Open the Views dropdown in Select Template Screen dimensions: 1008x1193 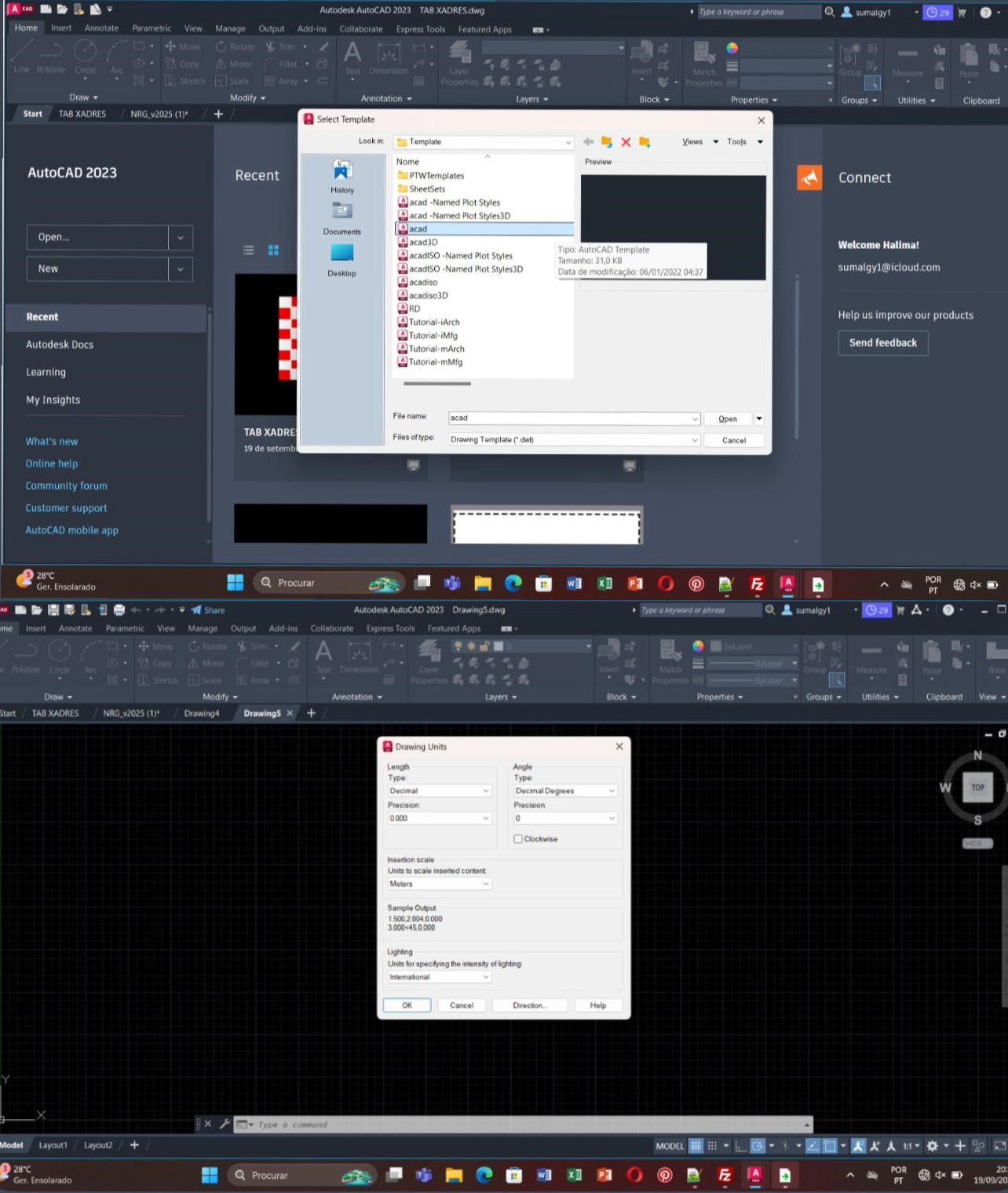700,142
